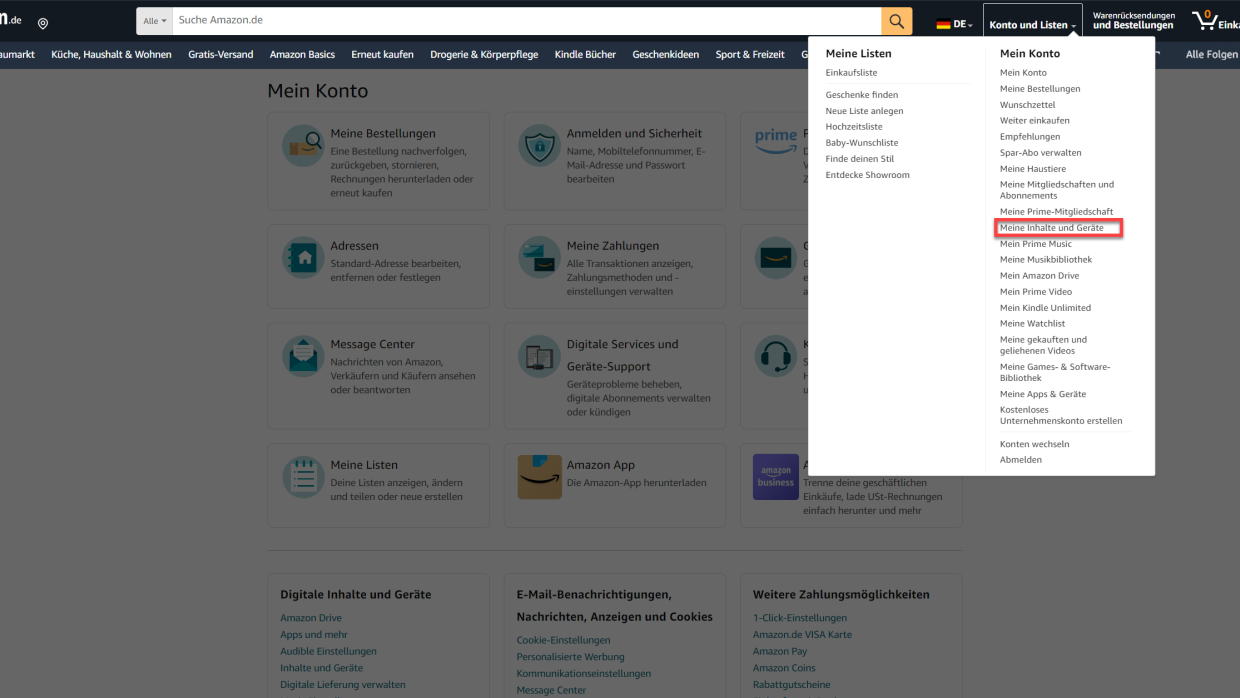The width and height of the screenshot is (1240, 698).
Task: Select Meine Inhalte und Geräte
Action: (1052, 228)
